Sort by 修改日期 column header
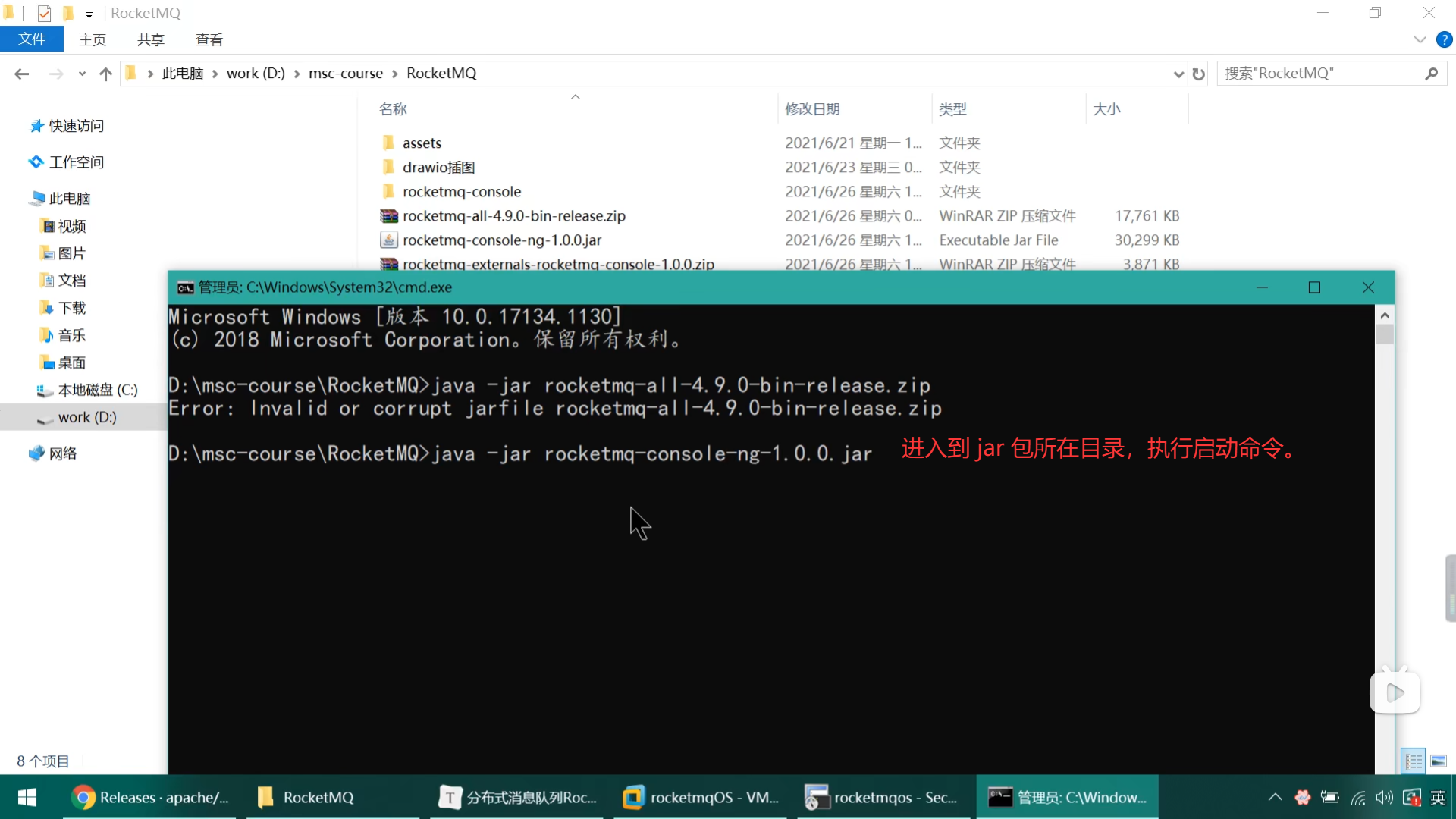 [x=812, y=109]
